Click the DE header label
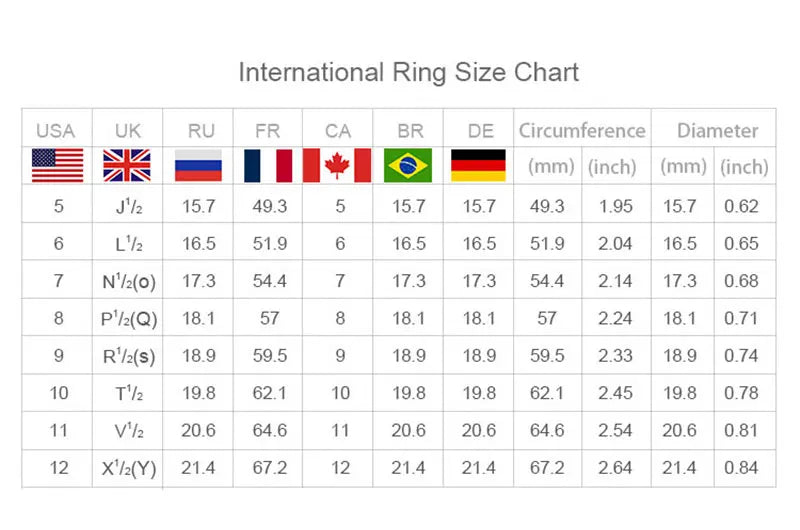This screenshot has width=800, height=530. coord(481,131)
